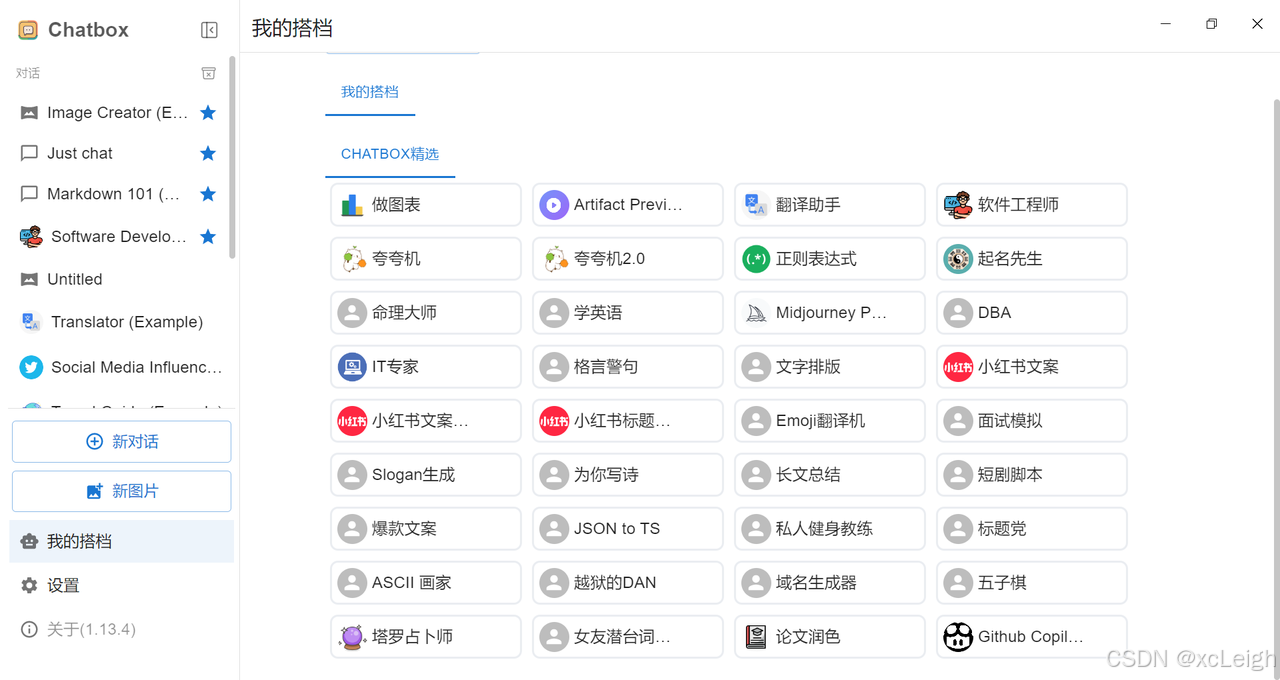Open the Software Developer conversation
The height and width of the screenshot is (680, 1280).
(x=118, y=237)
